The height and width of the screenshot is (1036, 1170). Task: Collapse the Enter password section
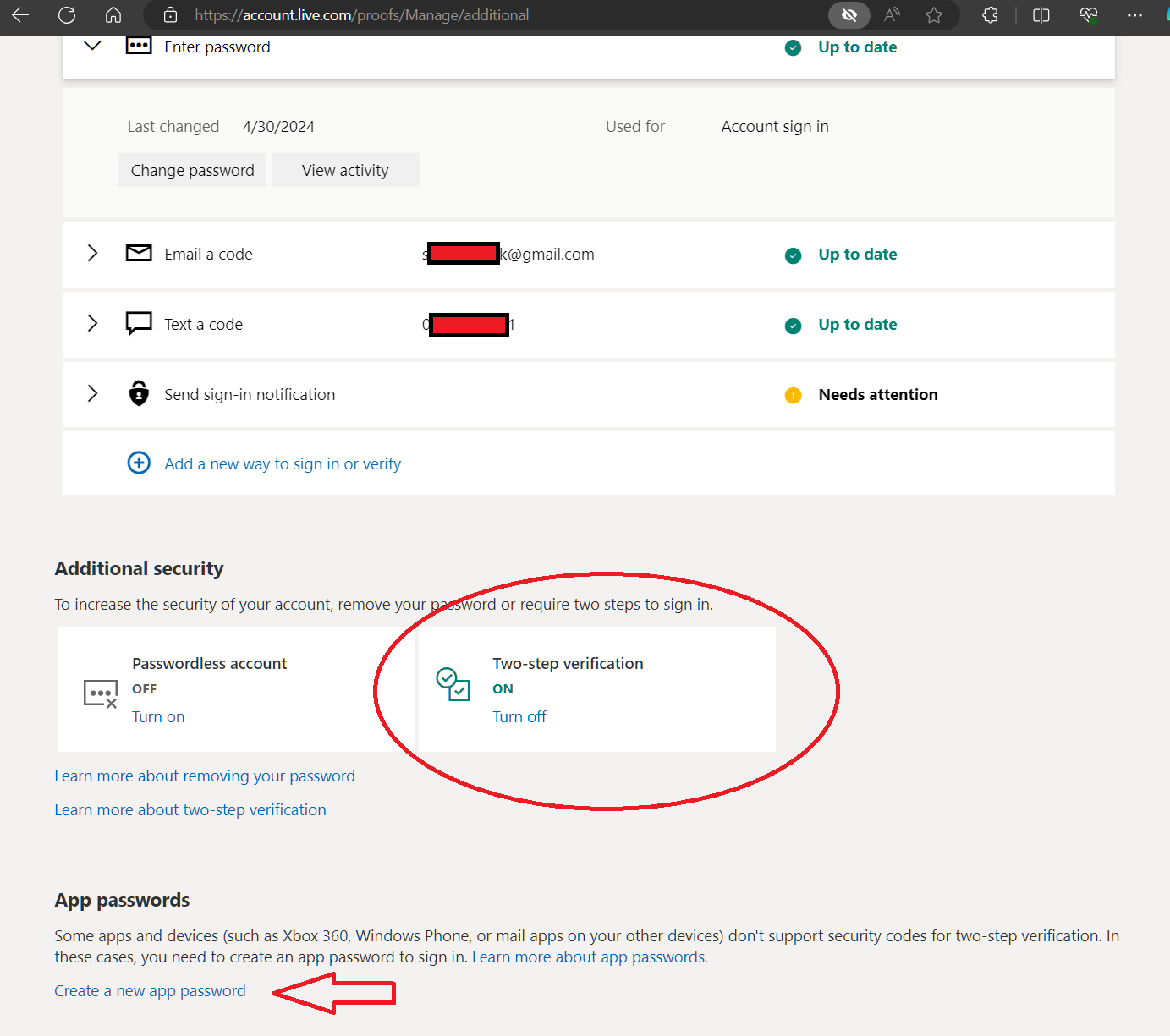coord(92,46)
